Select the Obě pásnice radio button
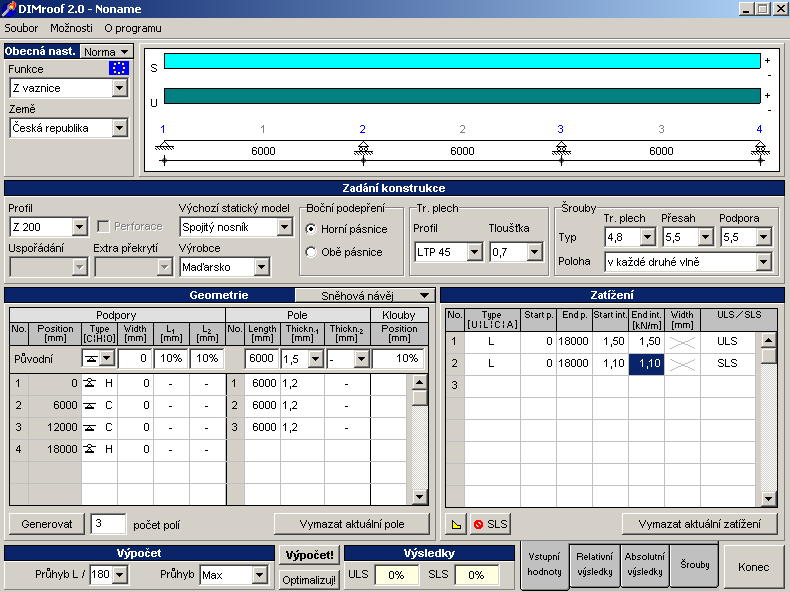 [x=311, y=252]
